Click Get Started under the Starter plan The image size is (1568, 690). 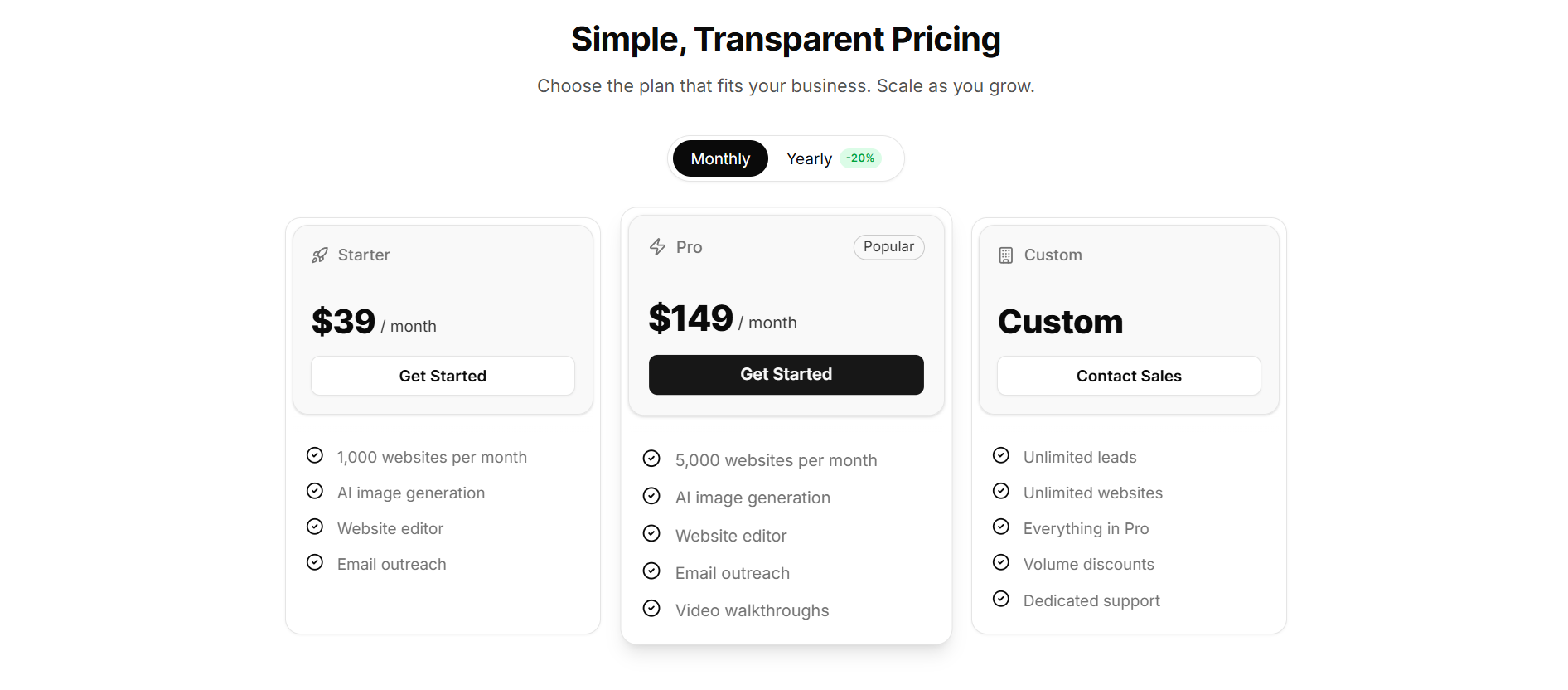pyautogui.click(x=443, y=376)
